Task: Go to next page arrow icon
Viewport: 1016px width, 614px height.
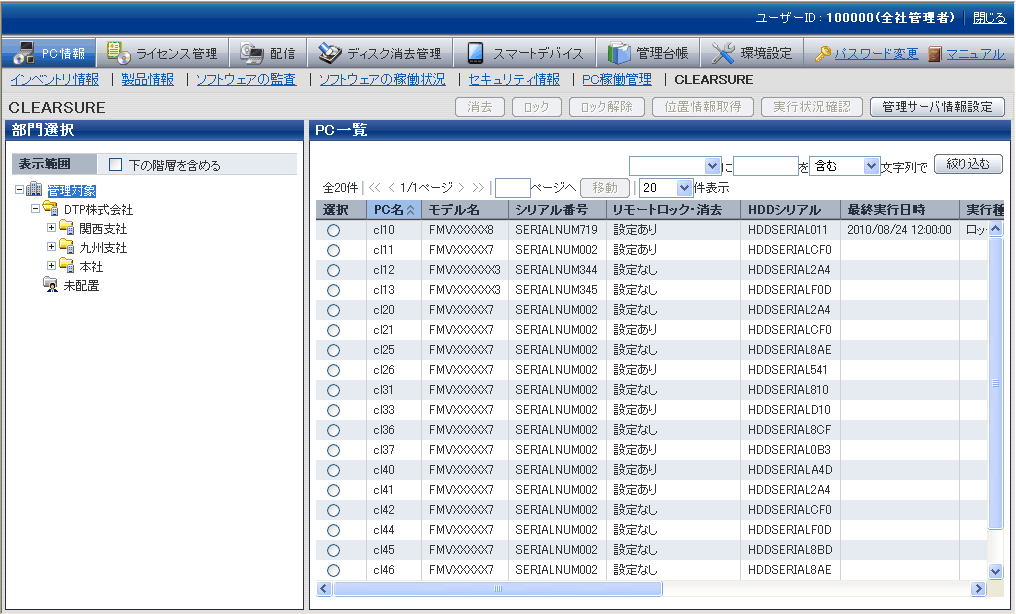Action: pyautogui.click(x=461, y=188)
